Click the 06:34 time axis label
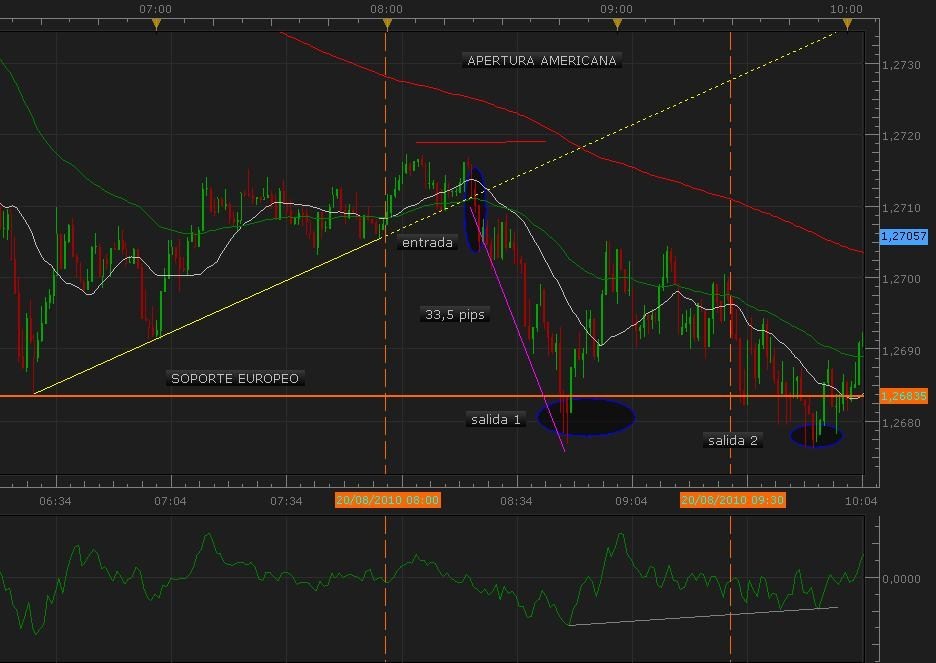Viewport: 936px width, 663px height. (x=55, y=501)
